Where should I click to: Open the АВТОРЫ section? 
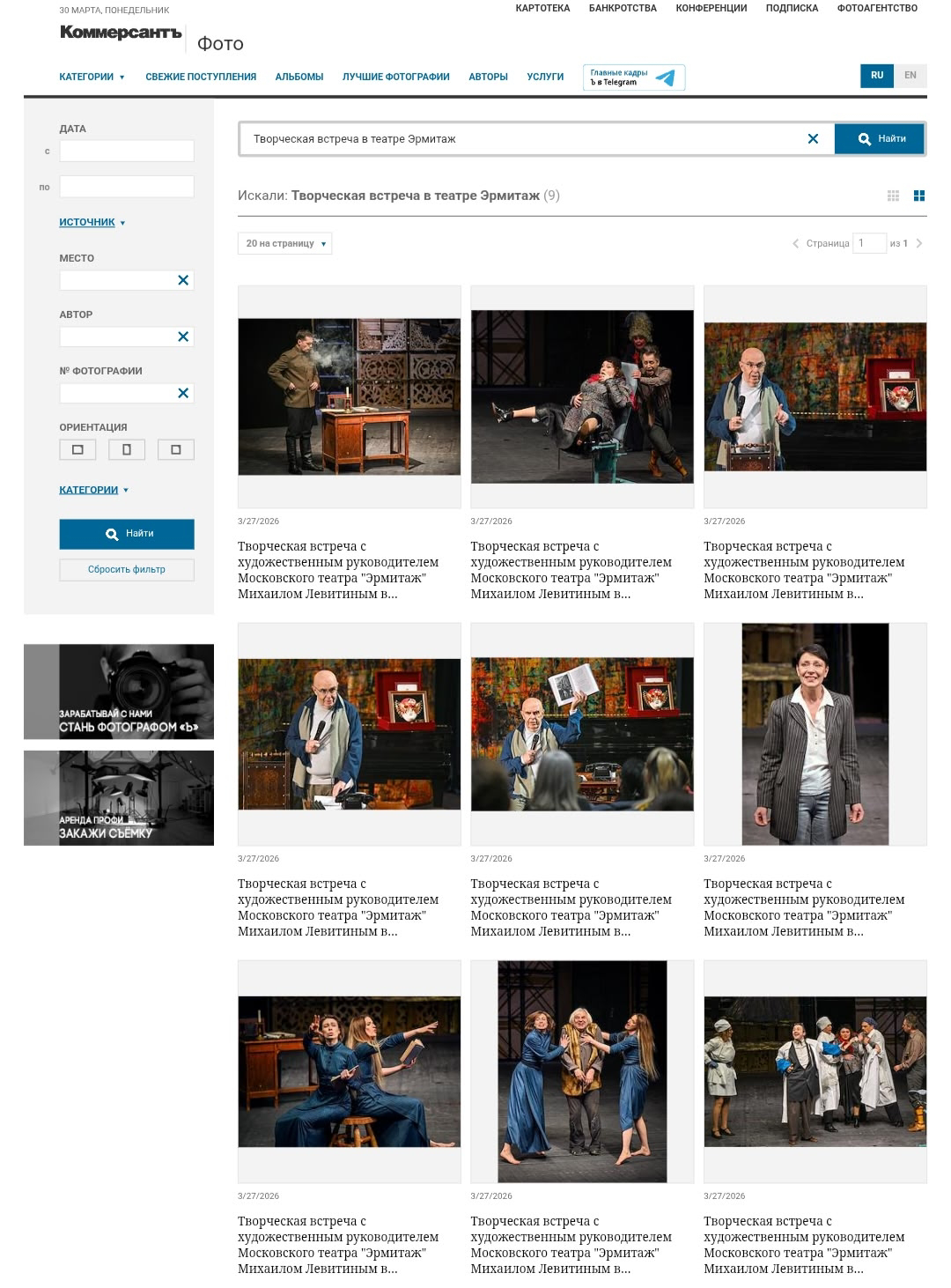click(488, 77)
